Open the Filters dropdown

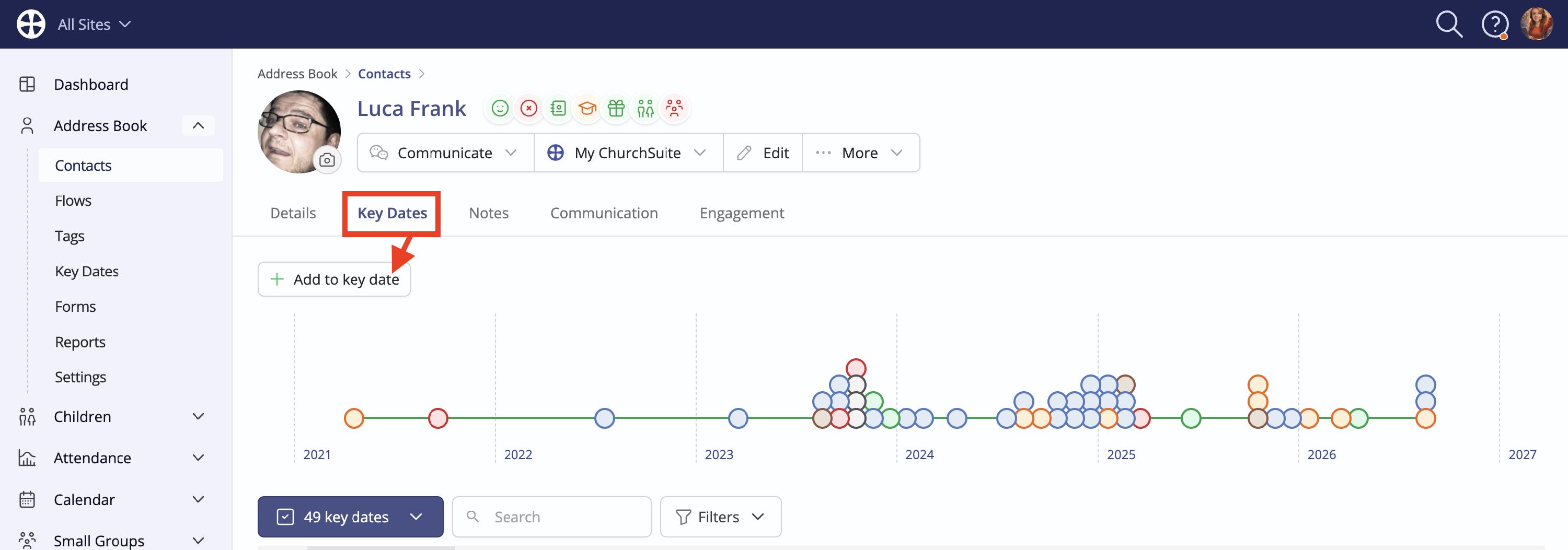(x=720, y=517)
